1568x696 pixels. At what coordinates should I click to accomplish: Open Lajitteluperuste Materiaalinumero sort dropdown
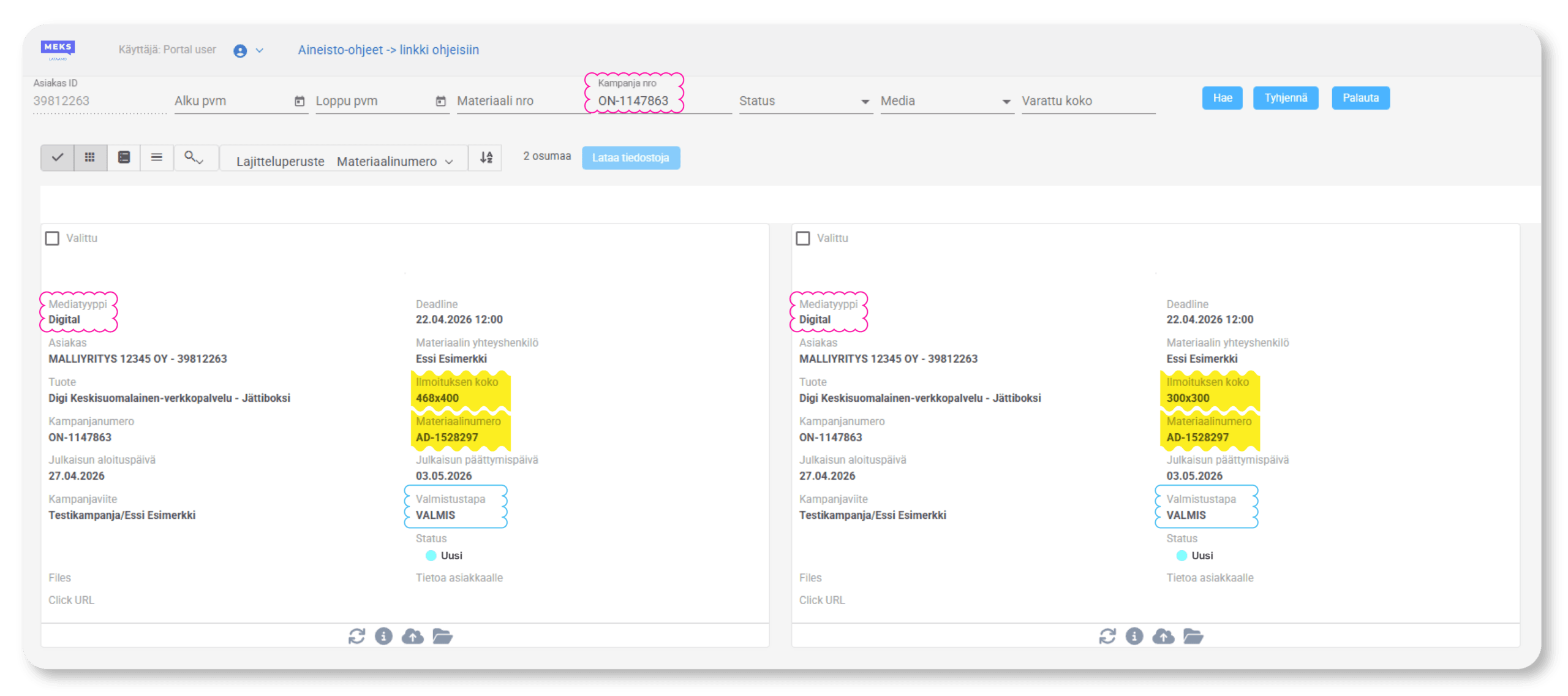344,161
